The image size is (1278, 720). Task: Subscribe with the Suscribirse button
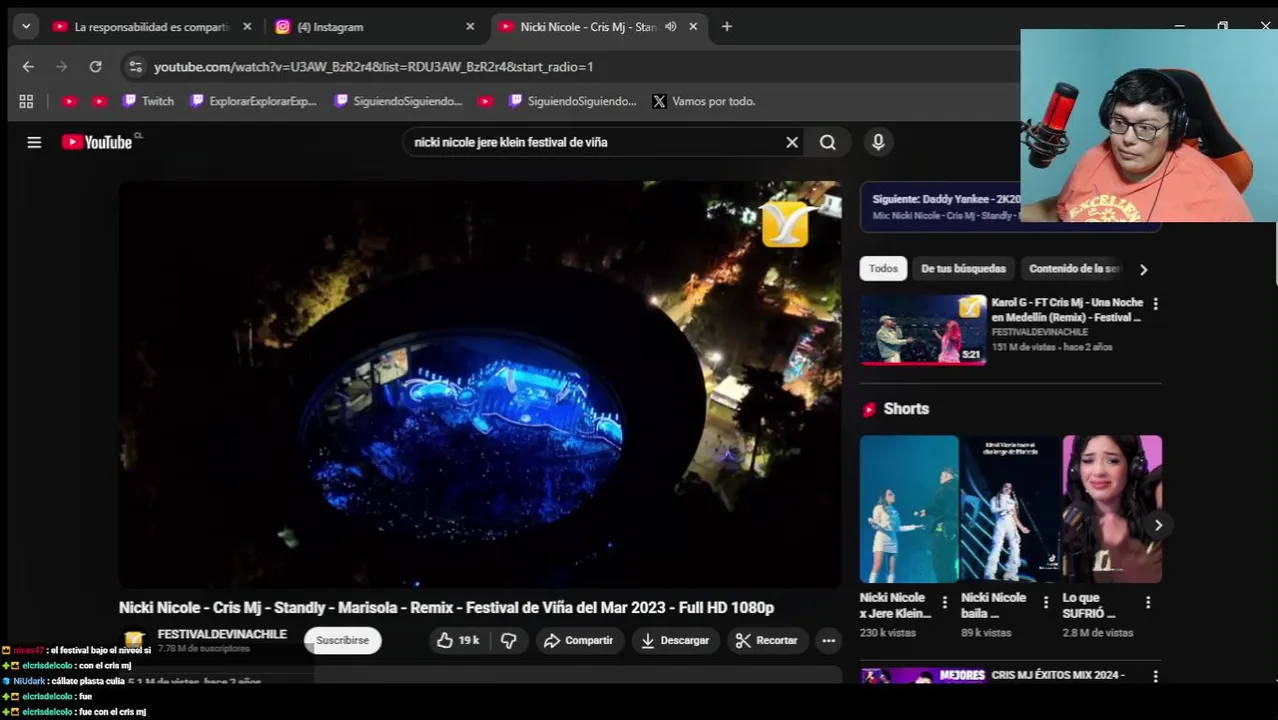point(342,640)
